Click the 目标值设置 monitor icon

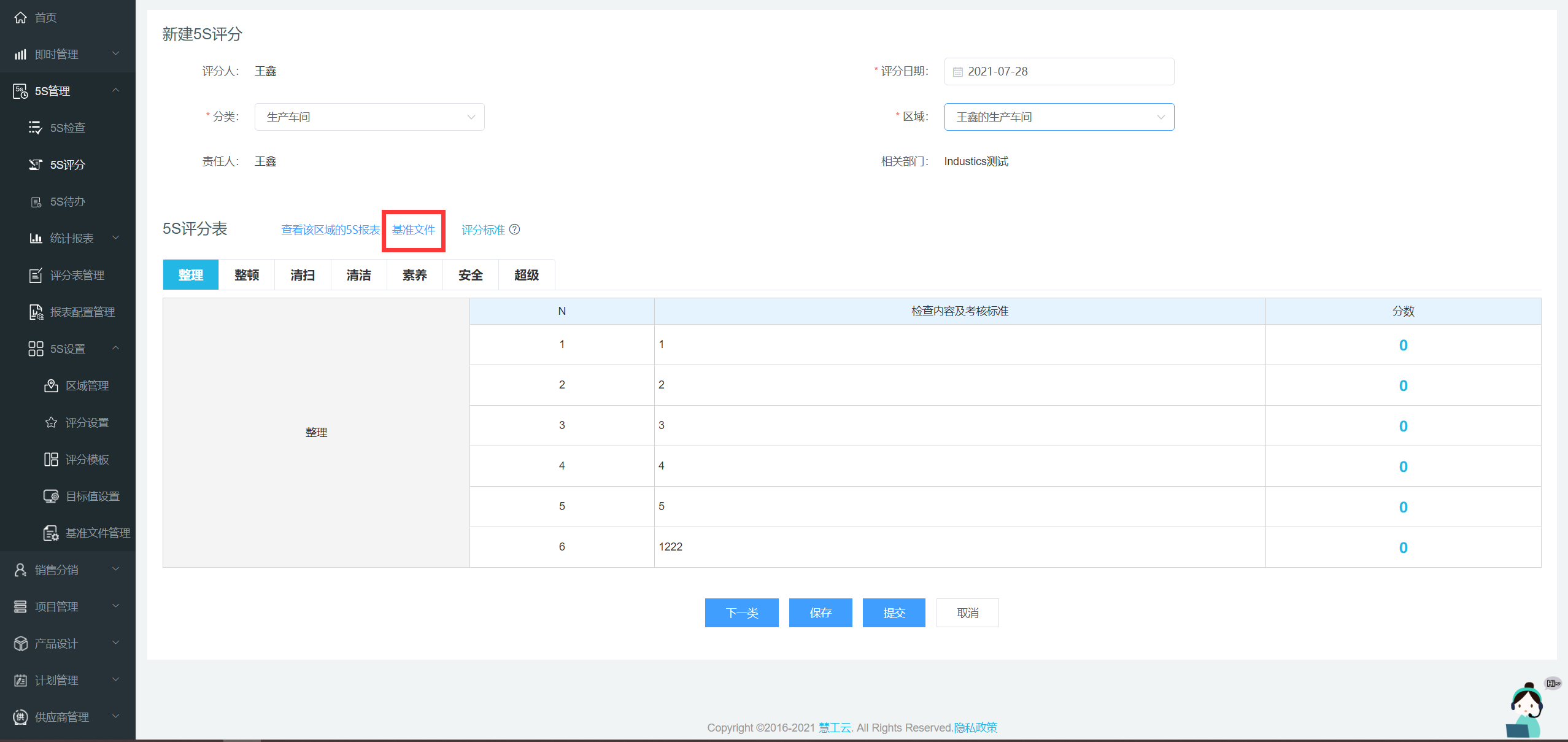coord(52,496)
